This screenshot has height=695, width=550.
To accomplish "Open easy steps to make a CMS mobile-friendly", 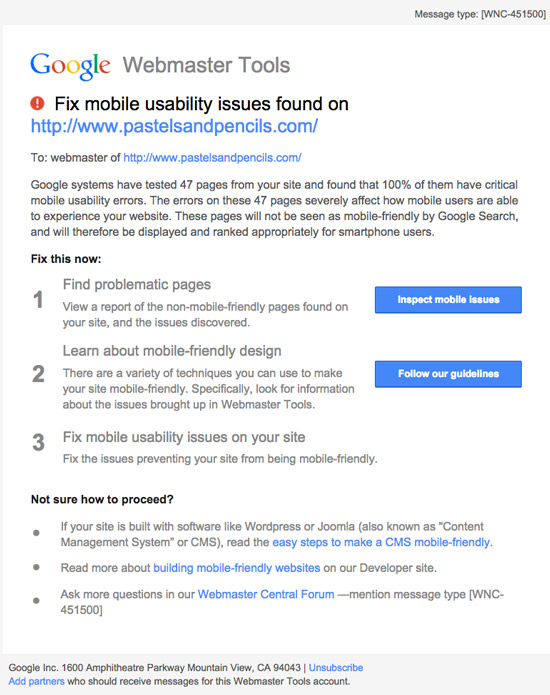I will [x=381, y=543].
